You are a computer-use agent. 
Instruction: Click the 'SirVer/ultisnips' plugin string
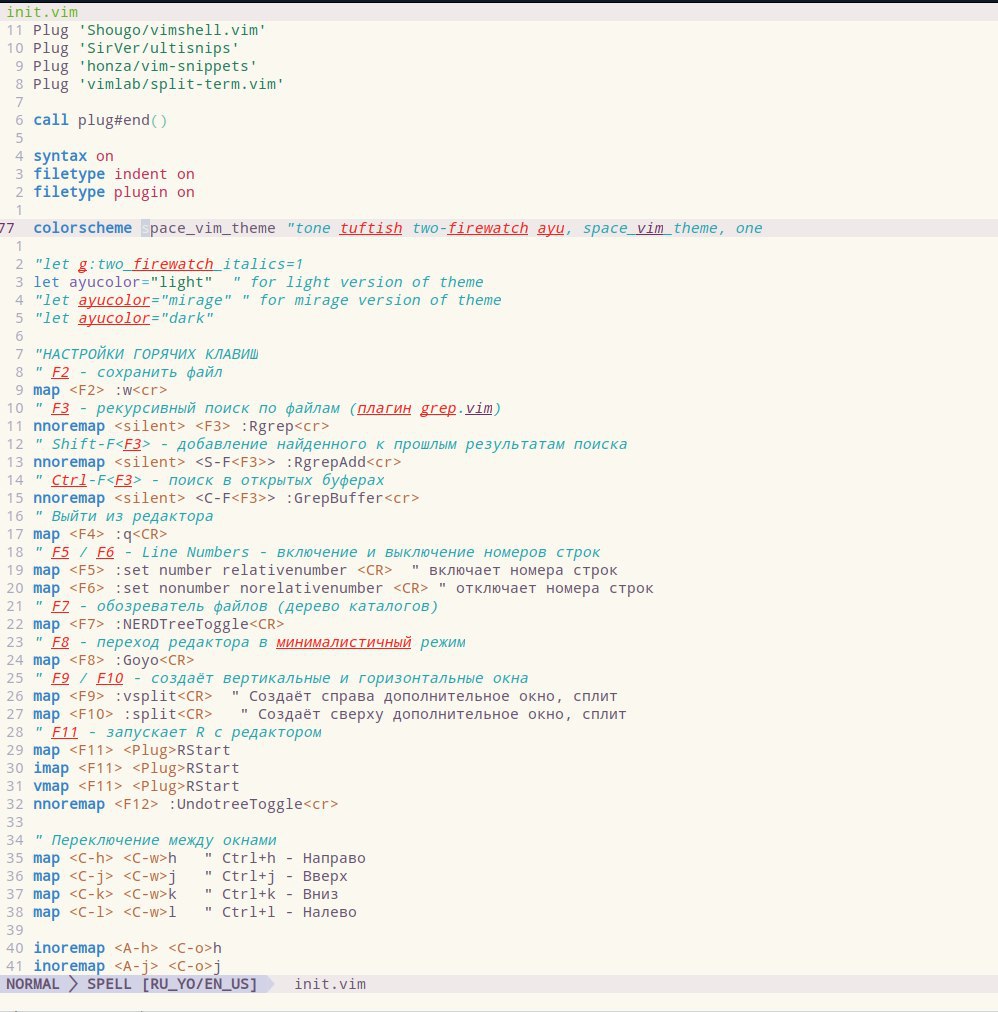coord(159,48)
